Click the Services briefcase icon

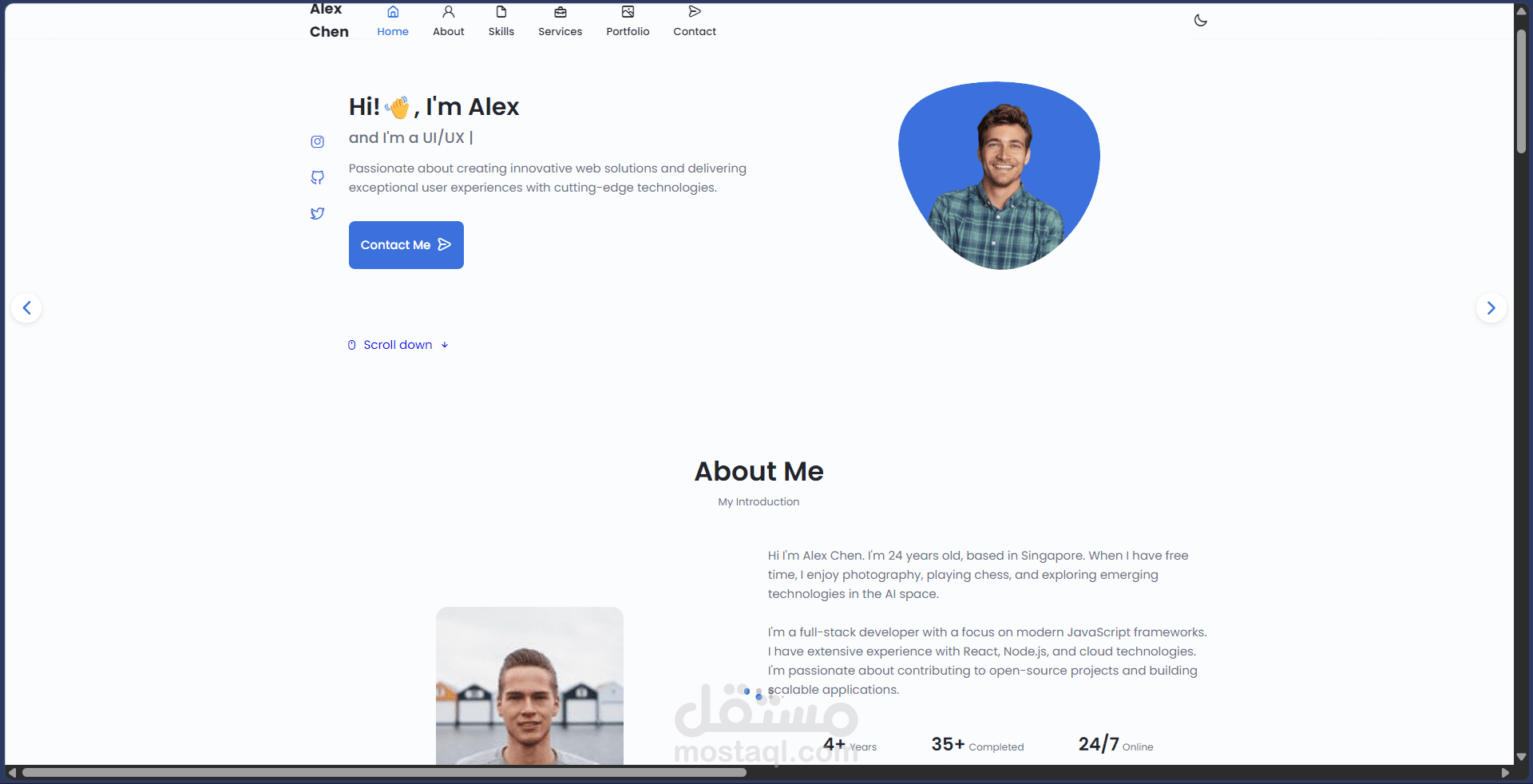(561, 12)
